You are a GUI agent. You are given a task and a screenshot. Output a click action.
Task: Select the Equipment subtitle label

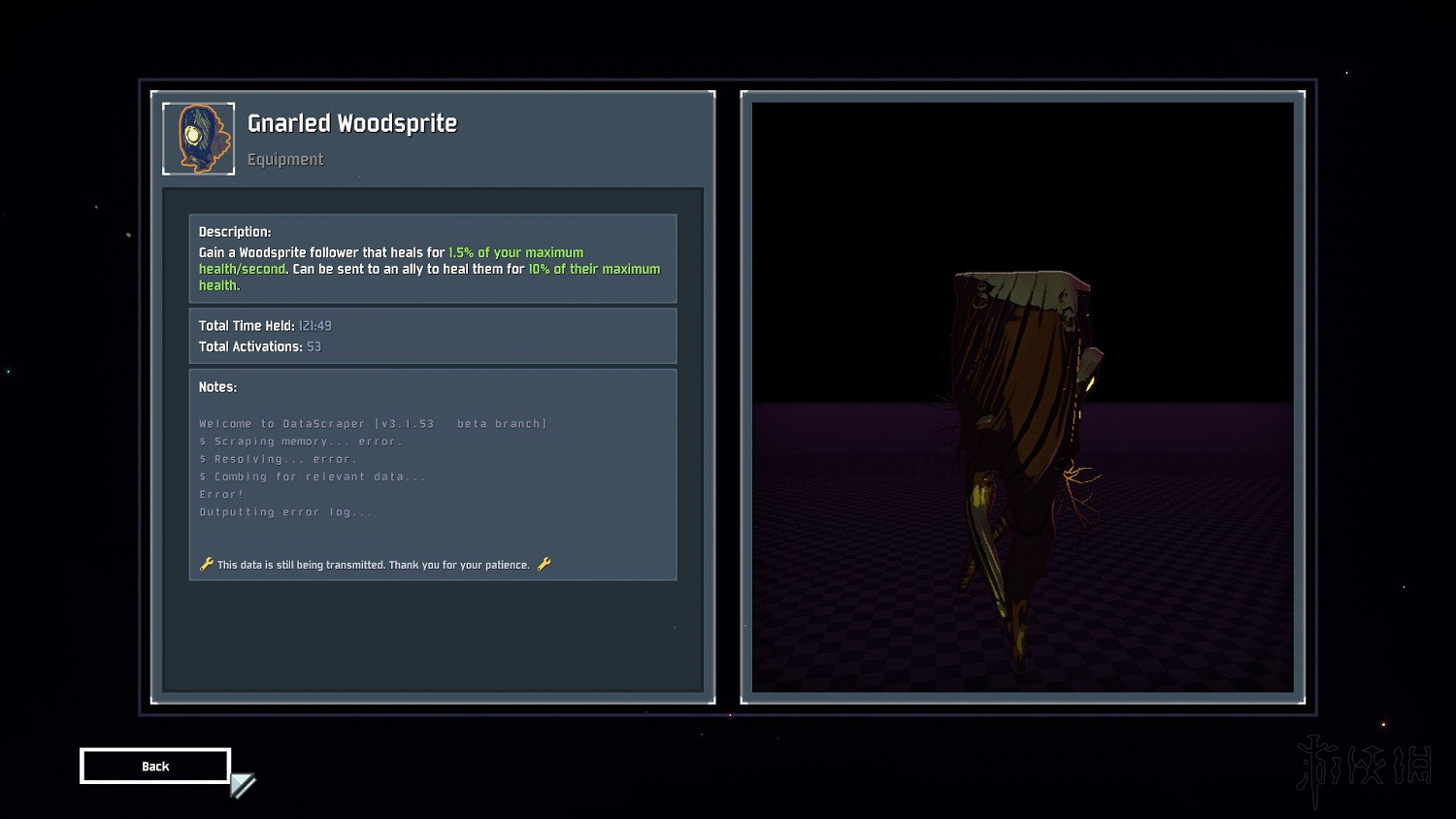pos(285,159)
